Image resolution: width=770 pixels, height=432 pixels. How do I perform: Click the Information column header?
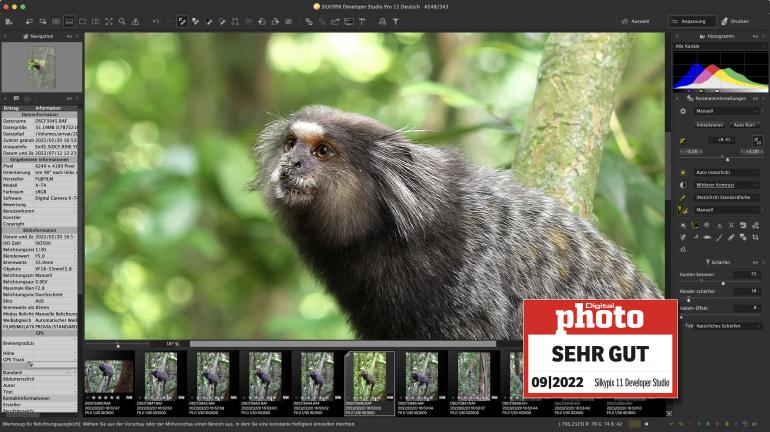pos(48,108)
